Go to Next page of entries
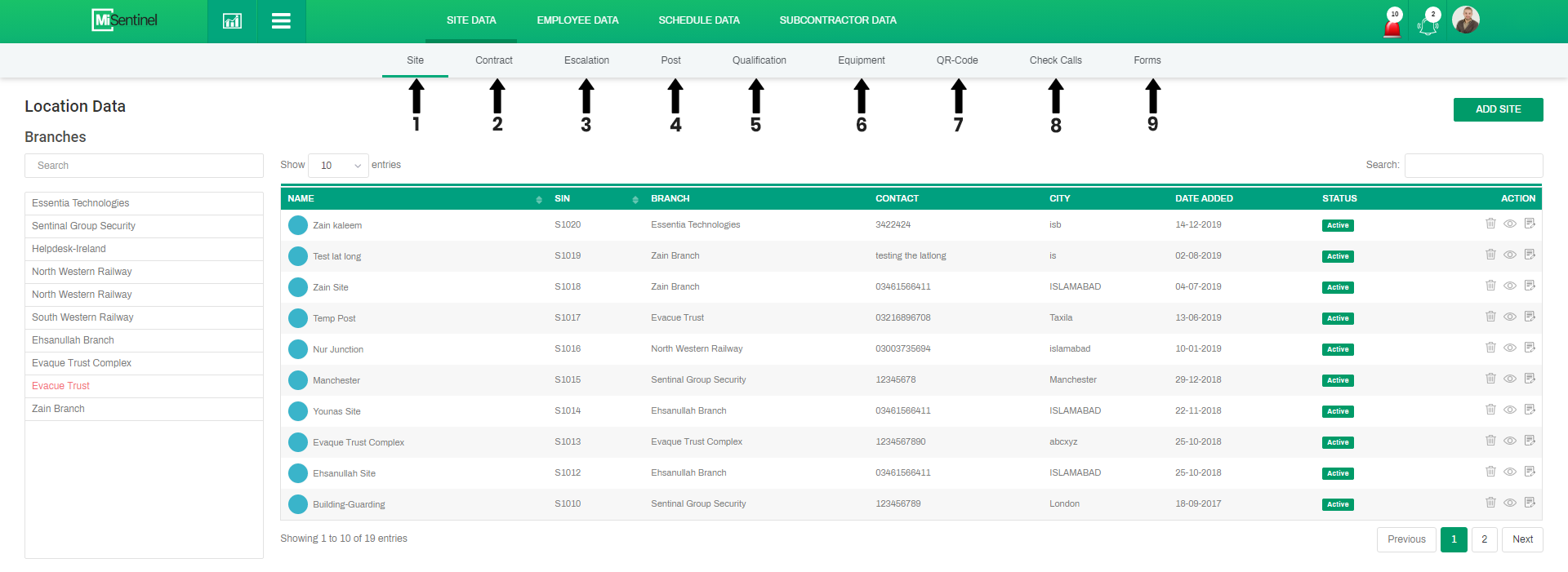 tap(1522, 539)
